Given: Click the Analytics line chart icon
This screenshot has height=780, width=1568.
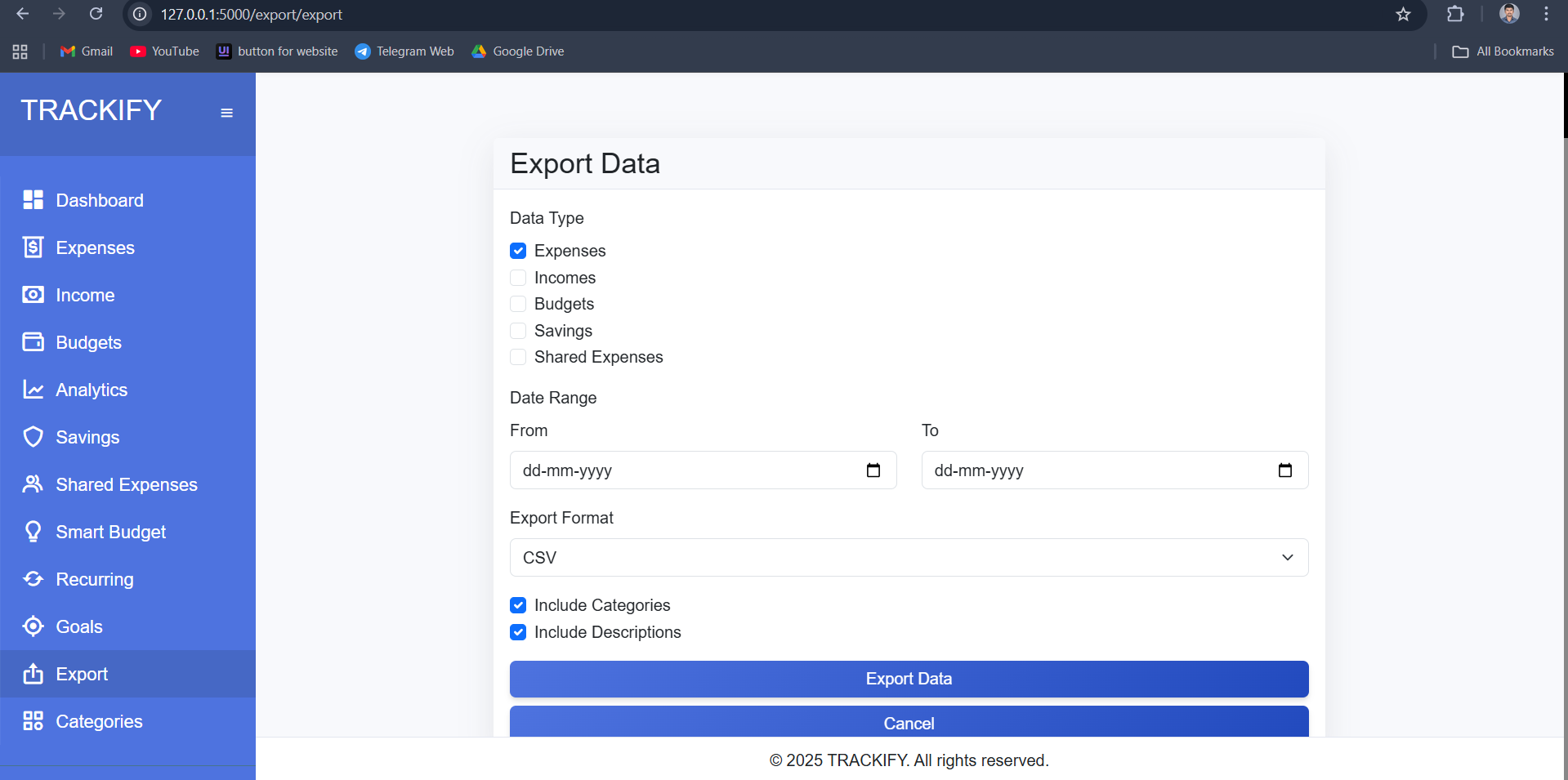Looking at the screenshot, I should click(x=33, y=390).
